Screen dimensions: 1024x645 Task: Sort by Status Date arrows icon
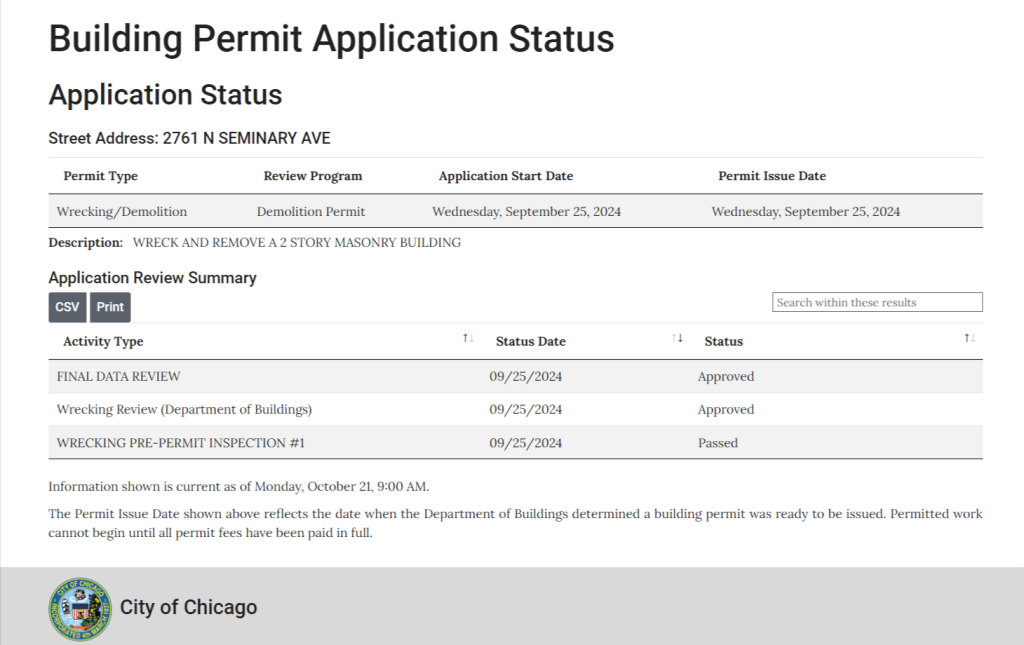(x=677, y=339)
